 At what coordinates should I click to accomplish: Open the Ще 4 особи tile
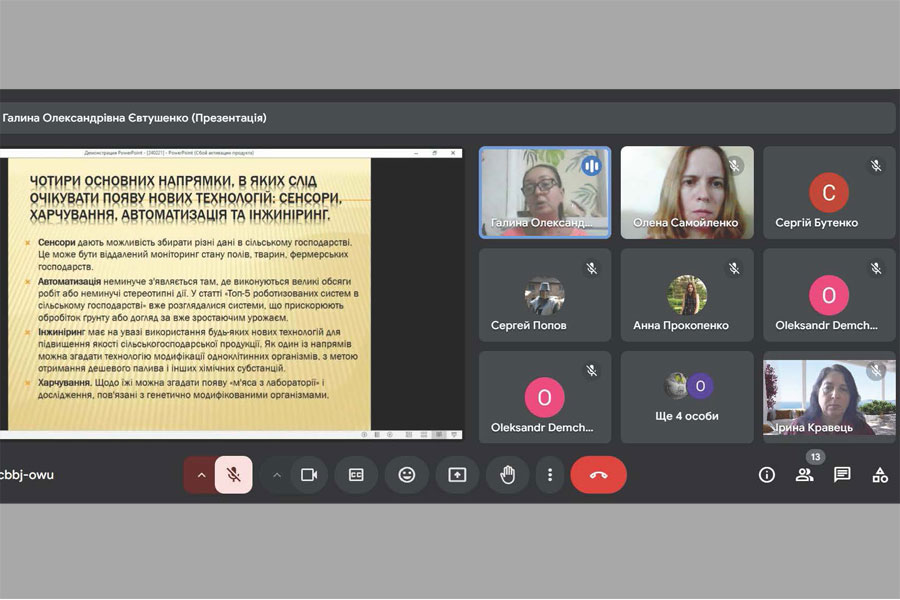pos(687,397)
